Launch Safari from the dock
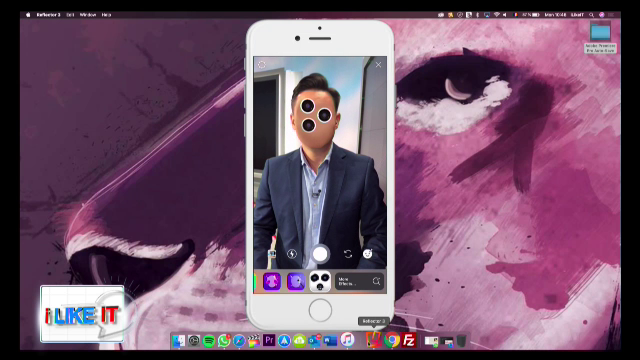 [239, 341]
